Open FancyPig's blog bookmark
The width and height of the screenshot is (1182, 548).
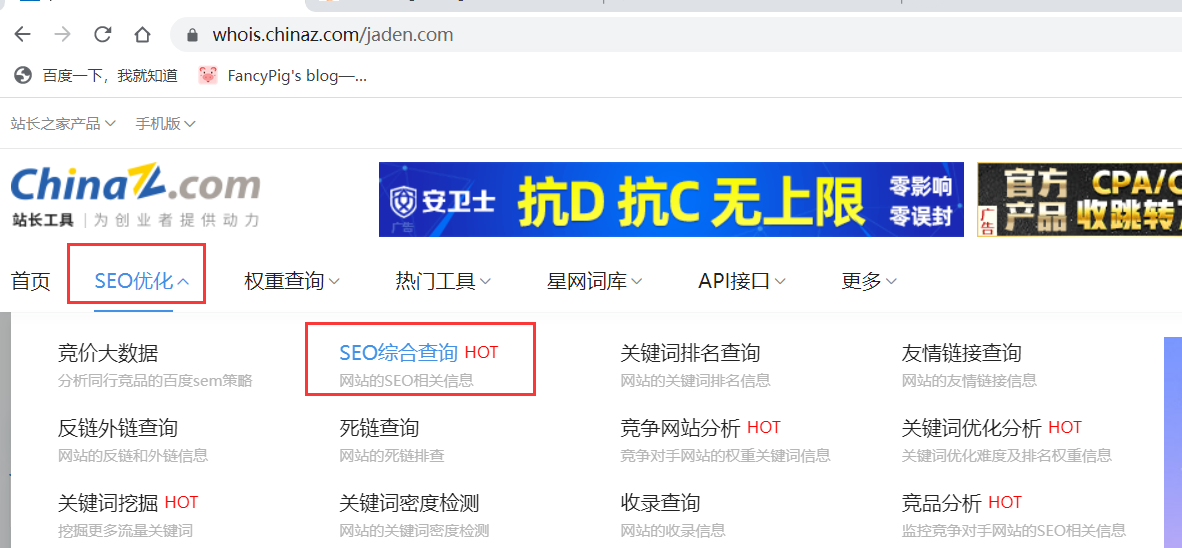[x=283, y=75]
